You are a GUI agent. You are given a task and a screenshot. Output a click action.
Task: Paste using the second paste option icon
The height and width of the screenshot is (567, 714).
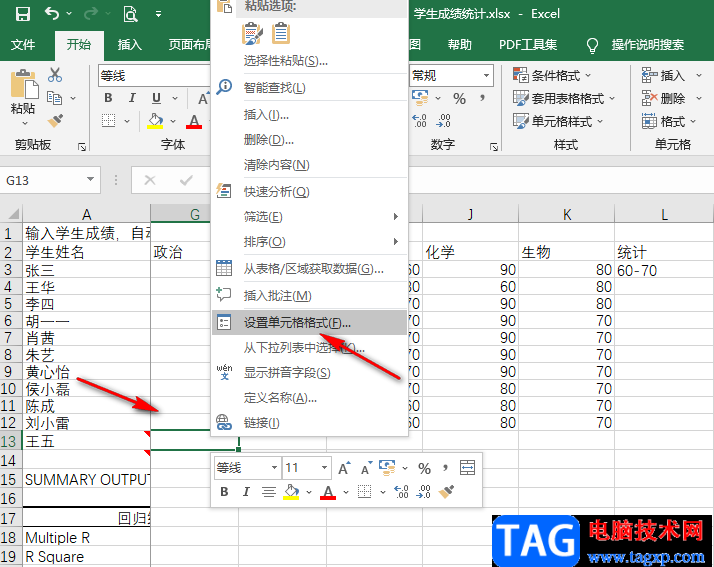pyautogui.click(x=281, y=34)
